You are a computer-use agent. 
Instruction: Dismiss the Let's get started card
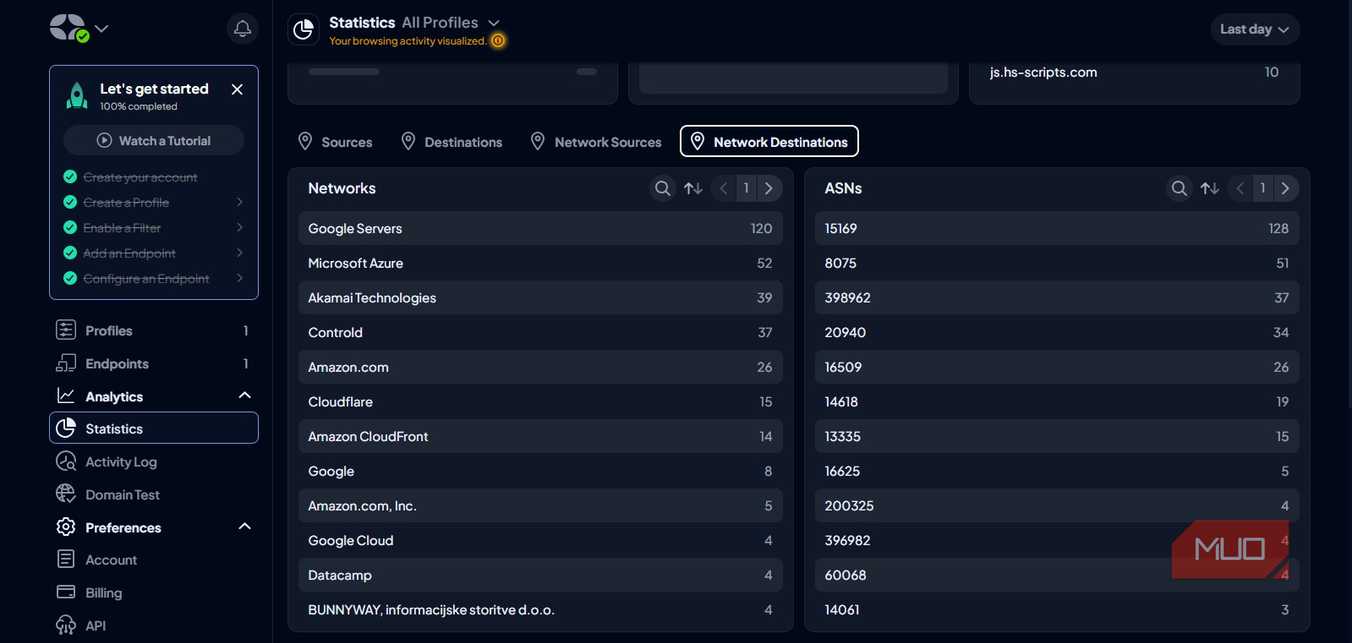(237, 89)
